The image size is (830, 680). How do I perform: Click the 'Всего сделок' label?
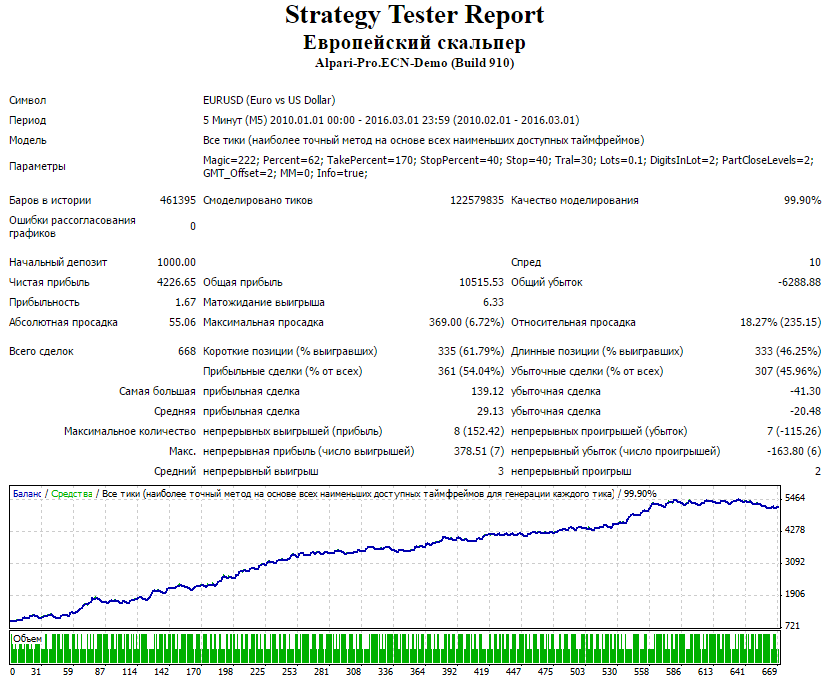(41, 351)
